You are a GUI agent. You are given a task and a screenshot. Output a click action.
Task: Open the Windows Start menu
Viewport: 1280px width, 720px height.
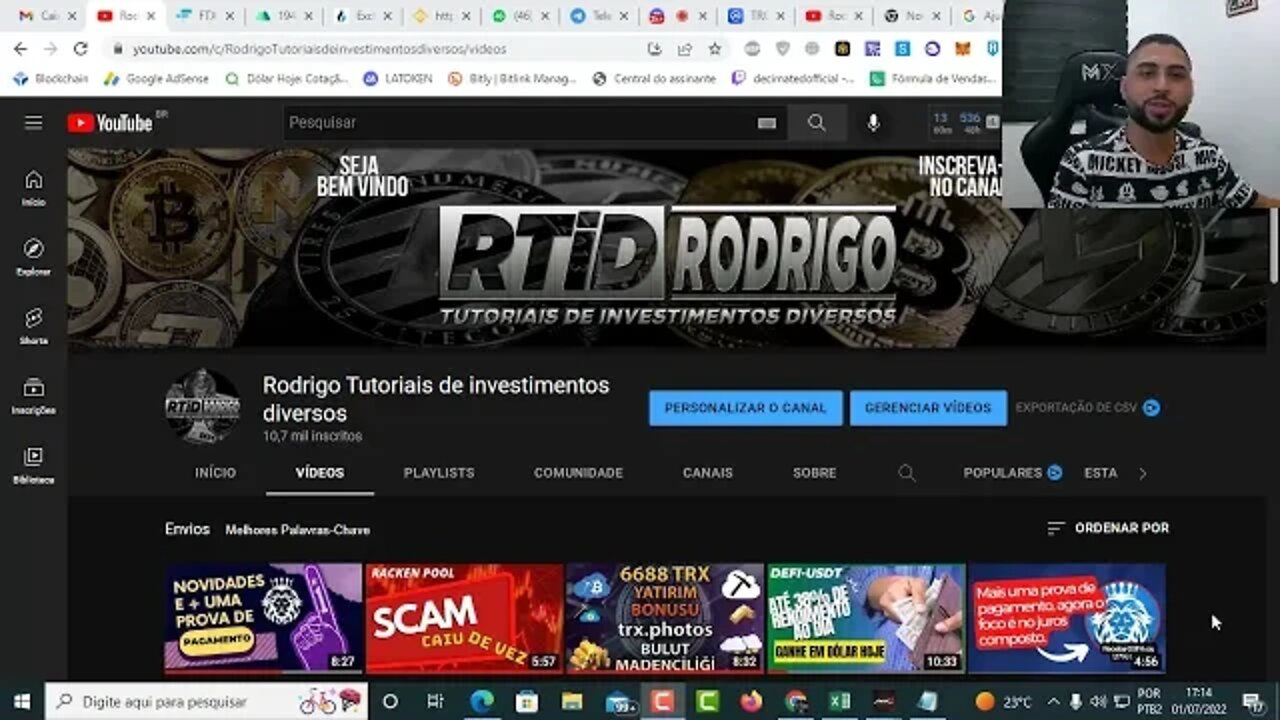coord(21,701)
